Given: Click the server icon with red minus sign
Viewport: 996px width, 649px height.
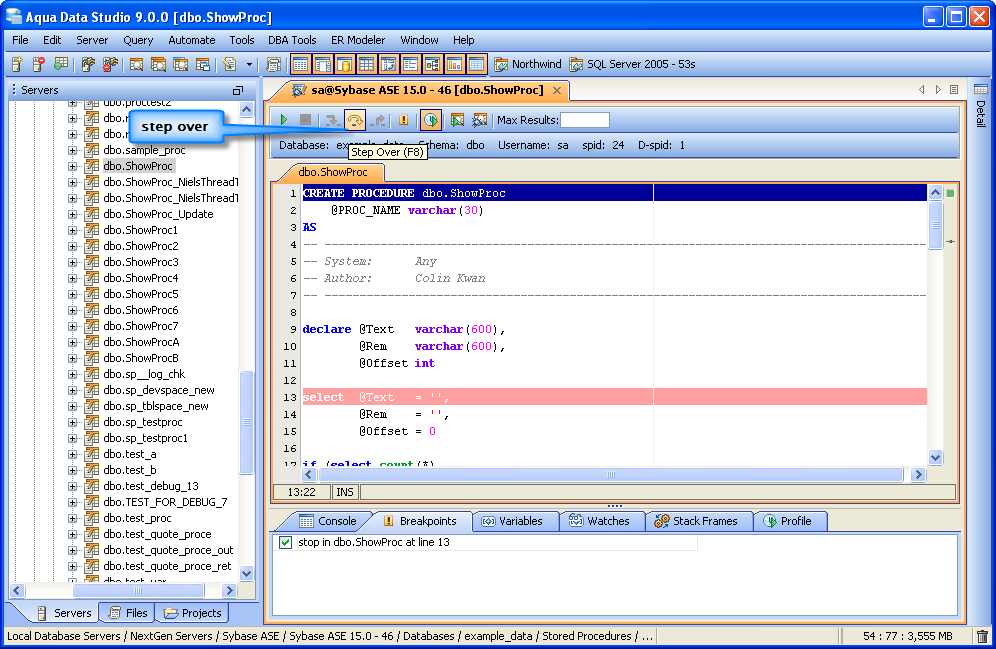Looking at the screenshot, I should click(39, 64).
